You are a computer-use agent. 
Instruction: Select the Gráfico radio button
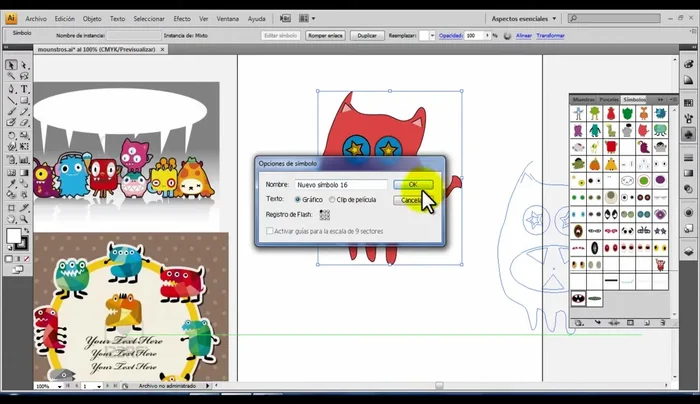pos(299,199)
